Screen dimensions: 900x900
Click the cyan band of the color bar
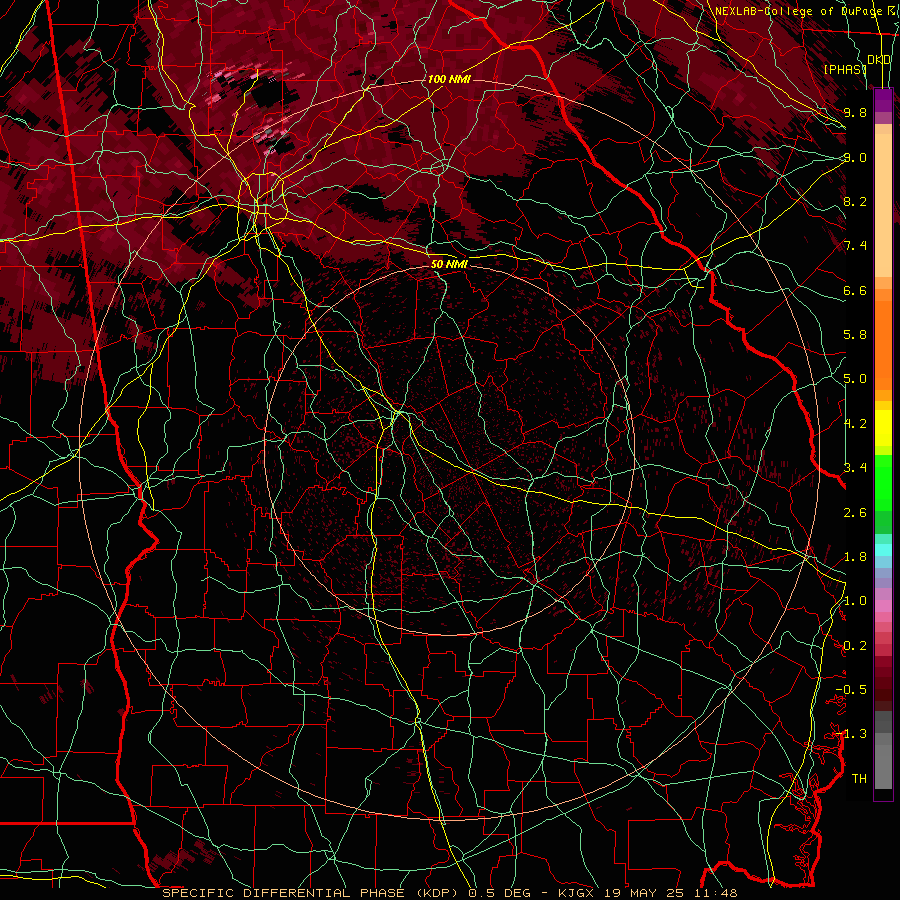click(x=883, y=550)
